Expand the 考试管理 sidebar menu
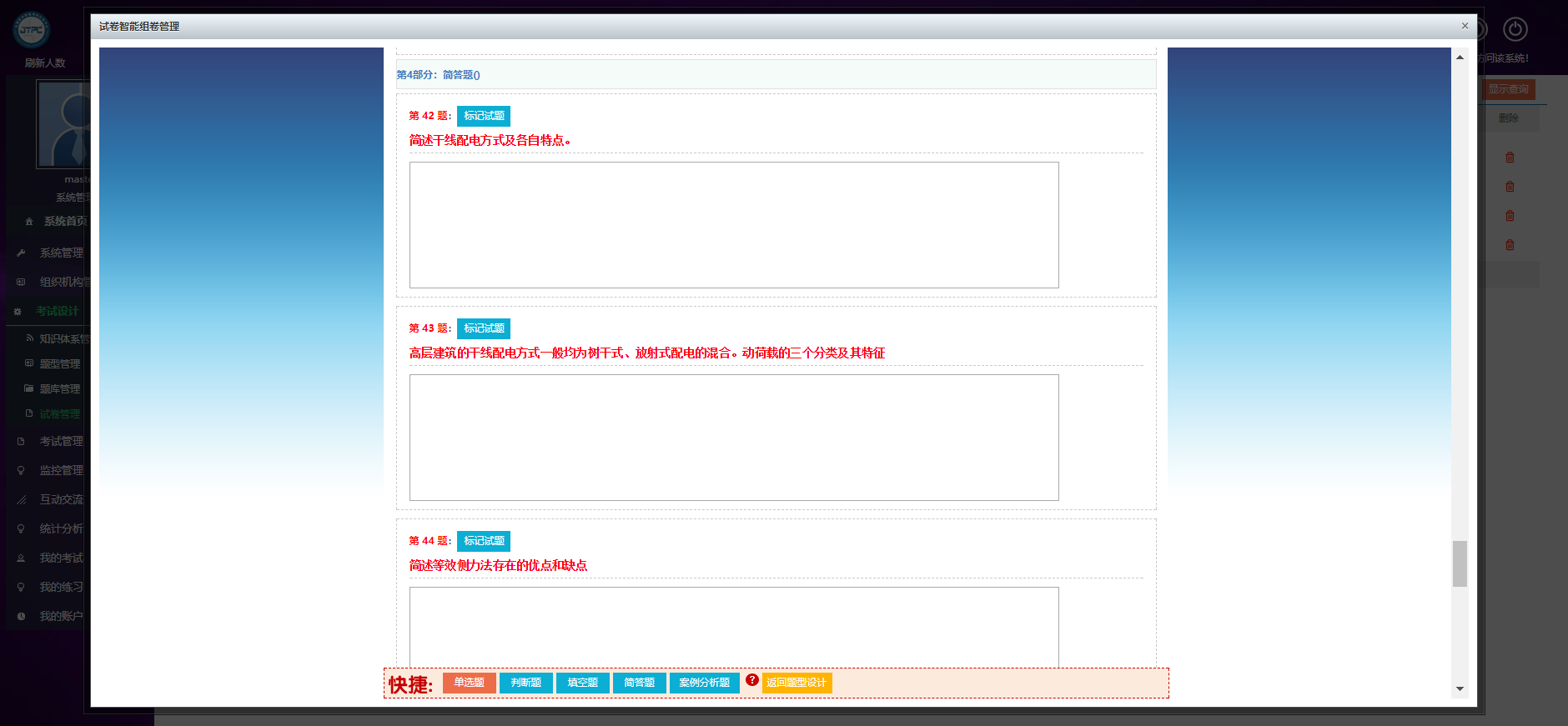 [61, 441]
